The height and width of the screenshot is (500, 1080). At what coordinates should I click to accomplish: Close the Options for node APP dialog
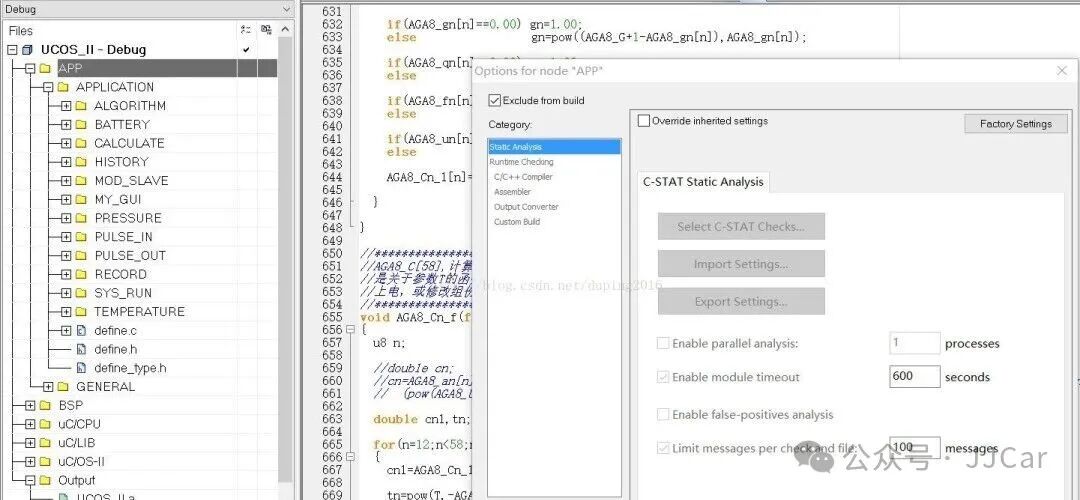[x=1061, y=70]
